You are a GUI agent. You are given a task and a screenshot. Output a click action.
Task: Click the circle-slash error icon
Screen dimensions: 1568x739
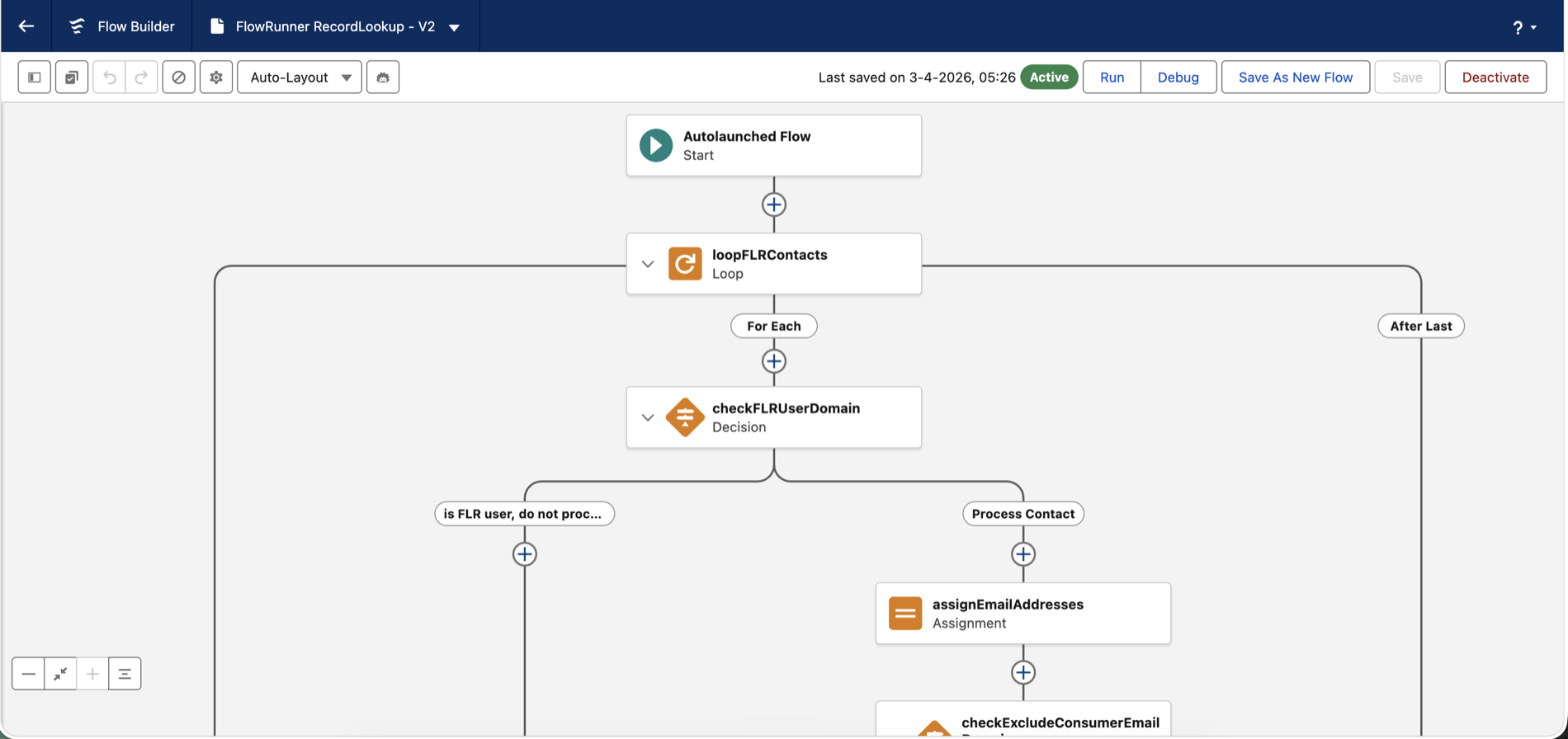pos(178,78)
